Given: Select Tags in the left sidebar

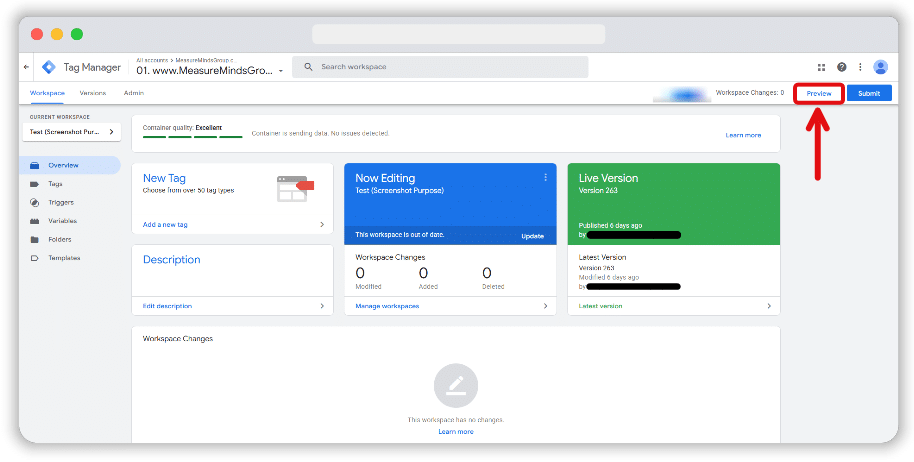Looking at the screenshot, I should pos(55,184).
